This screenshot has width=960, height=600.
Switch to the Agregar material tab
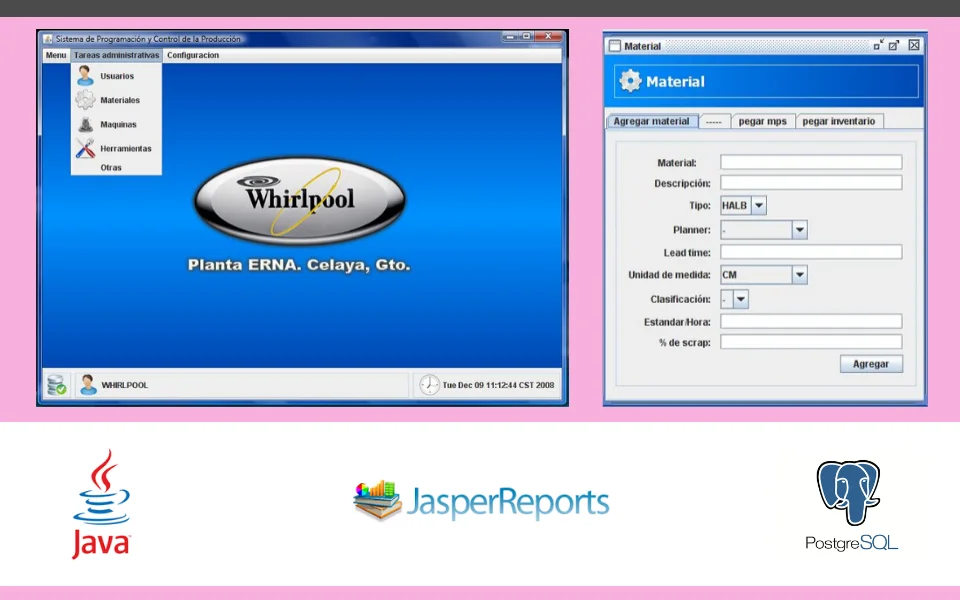(651, 121)
